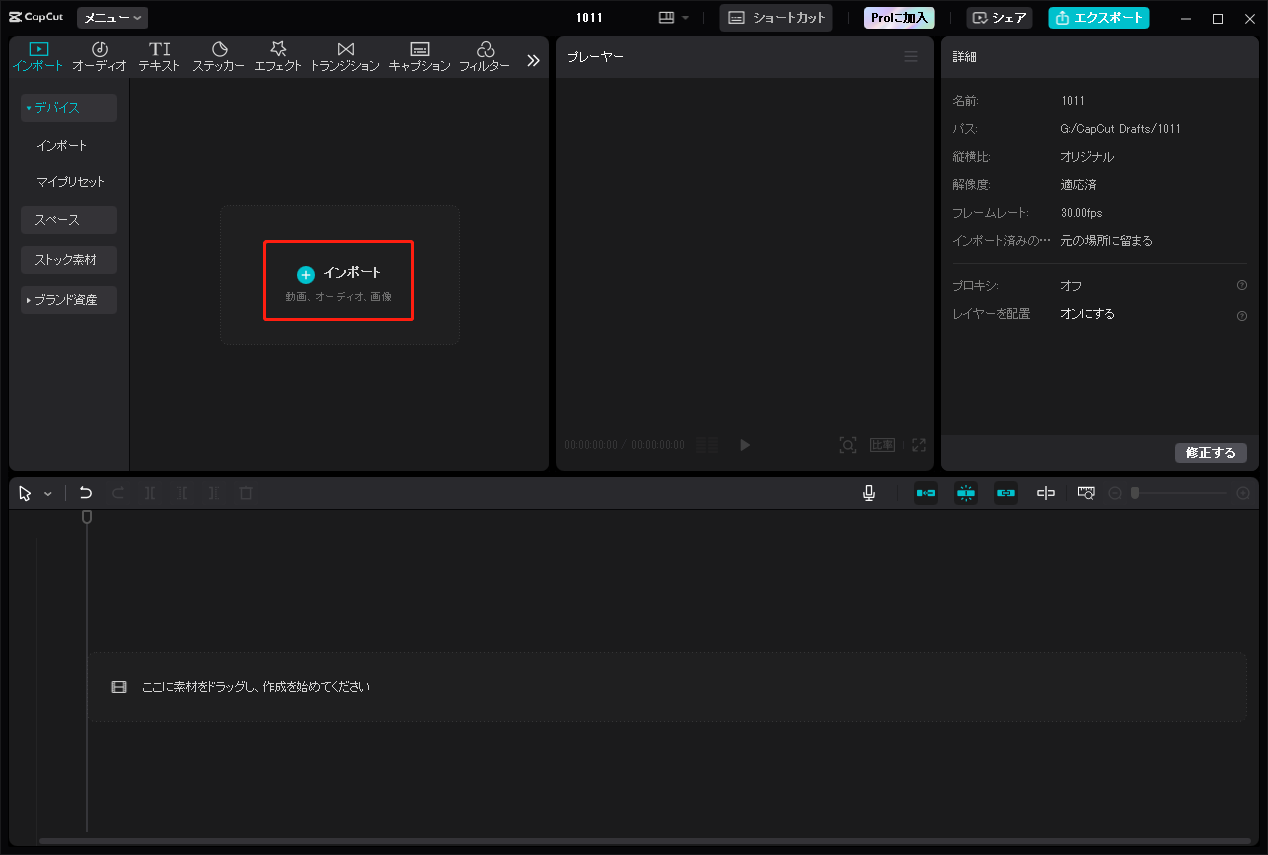Click the エクスポート export button
Screen dimensions: 1268x855
point(1098,18)
